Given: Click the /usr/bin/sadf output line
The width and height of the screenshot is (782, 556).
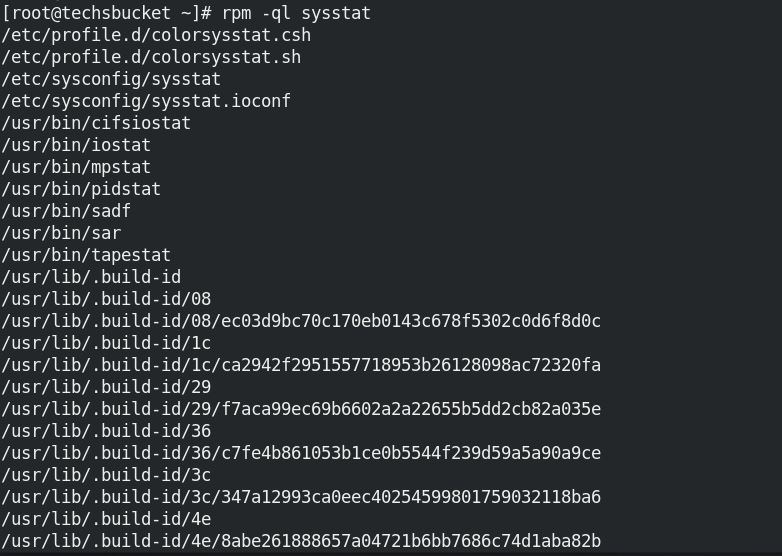Looking at the screenshot, I should pyautogui.click(x=66, y=211).
